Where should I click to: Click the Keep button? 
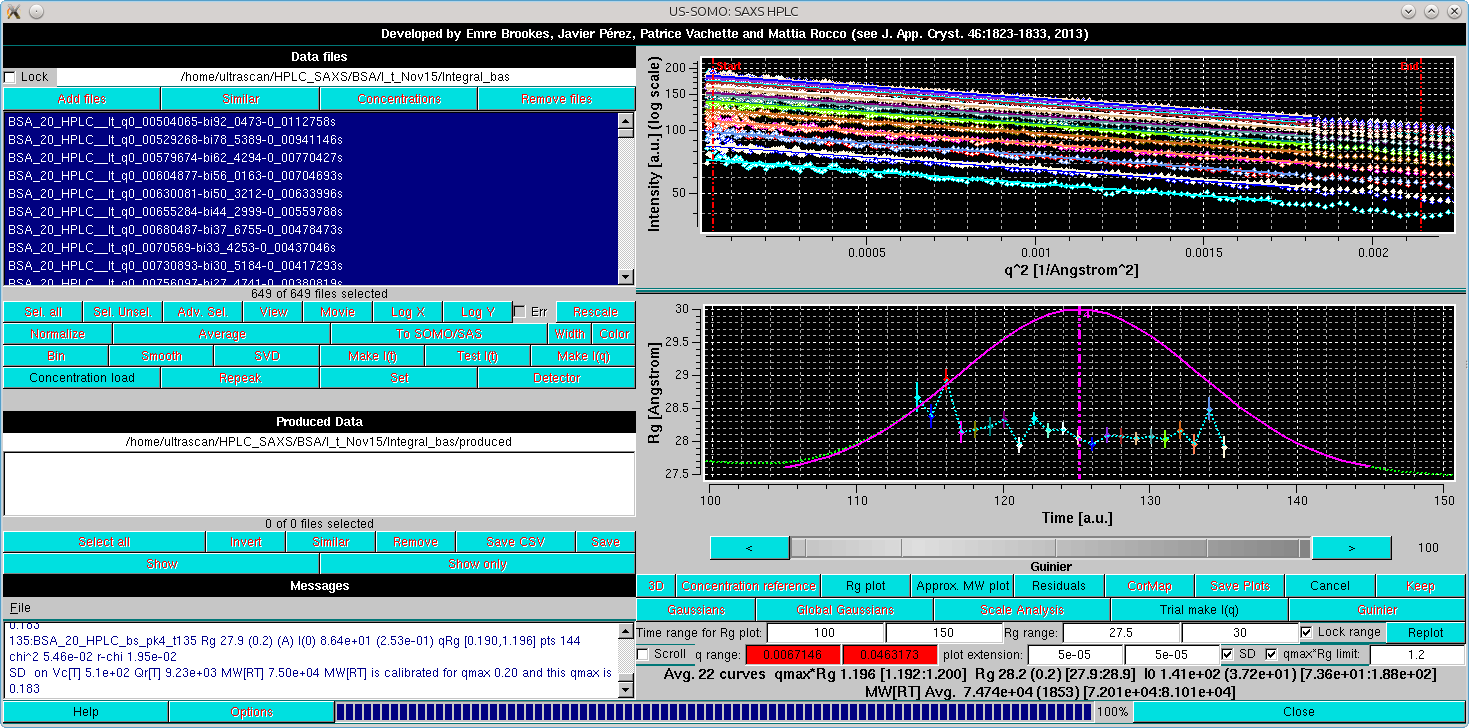tap(1420, 586)
